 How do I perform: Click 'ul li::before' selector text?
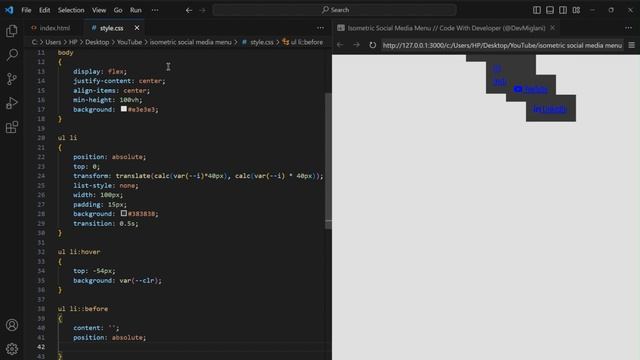(83, 309)
